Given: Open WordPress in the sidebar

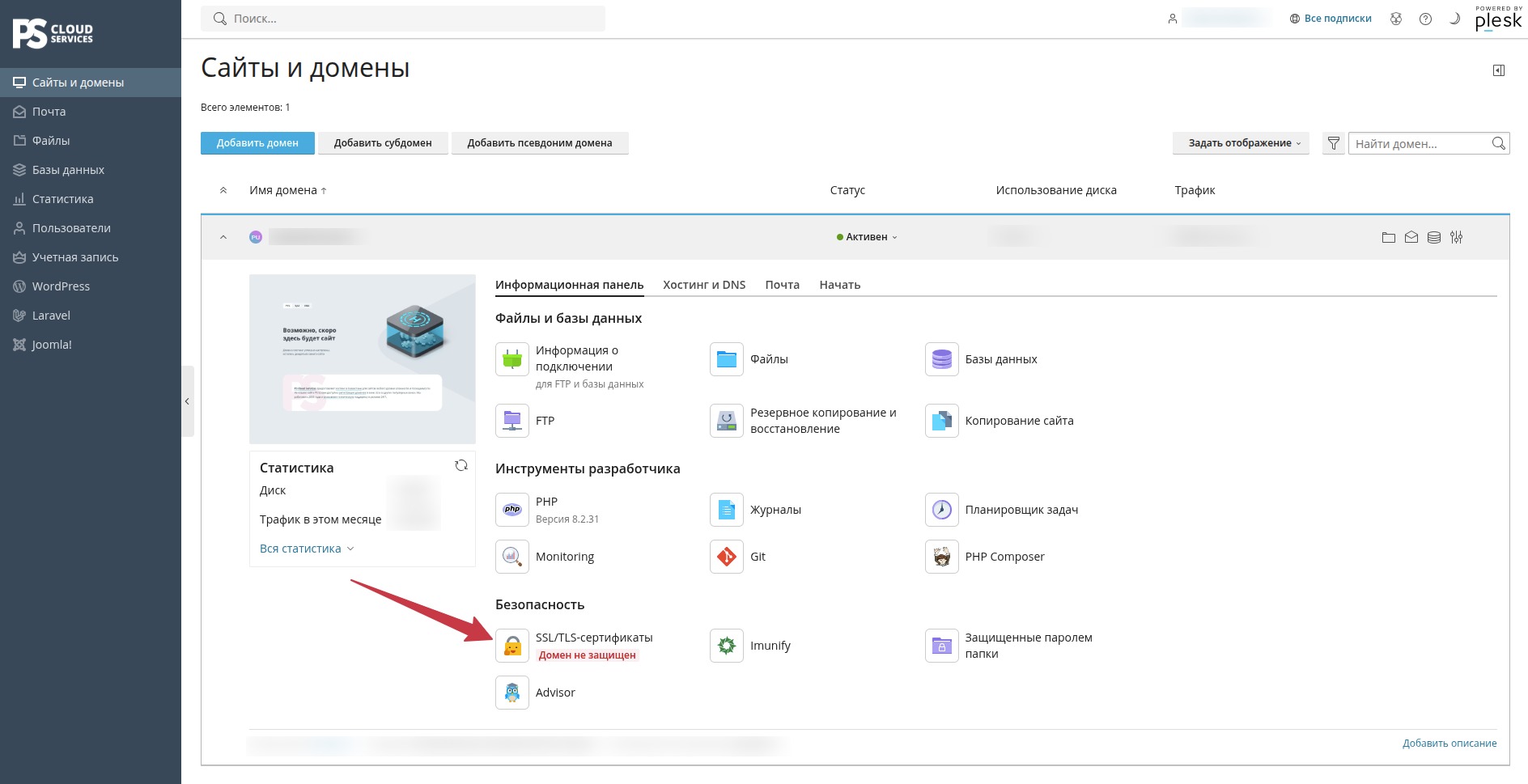Looking at the screenshot, I should tap(91, 286).
